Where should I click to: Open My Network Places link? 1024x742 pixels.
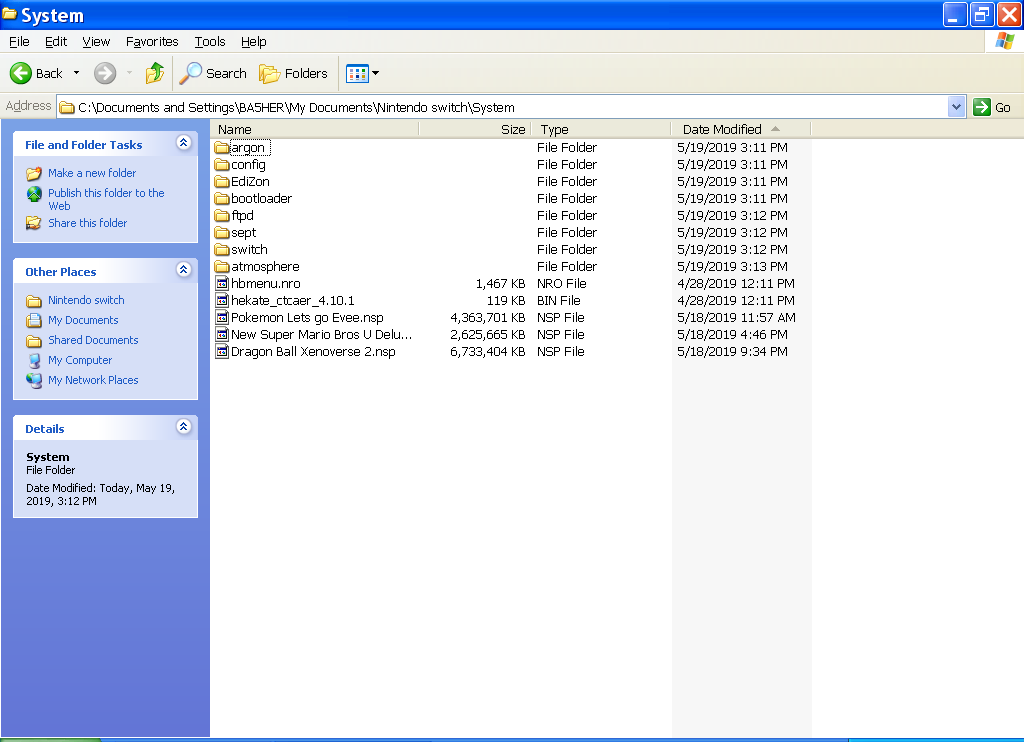click(93, 379)
